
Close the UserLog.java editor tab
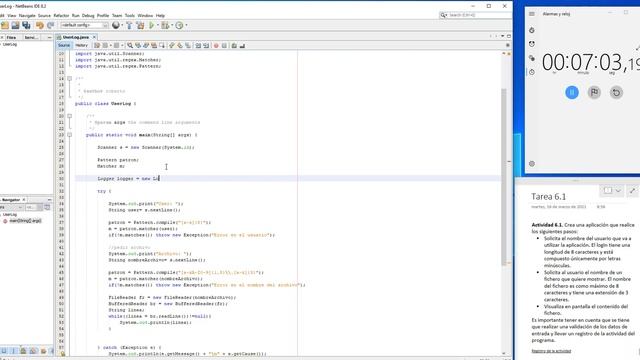tap(94, 37)
